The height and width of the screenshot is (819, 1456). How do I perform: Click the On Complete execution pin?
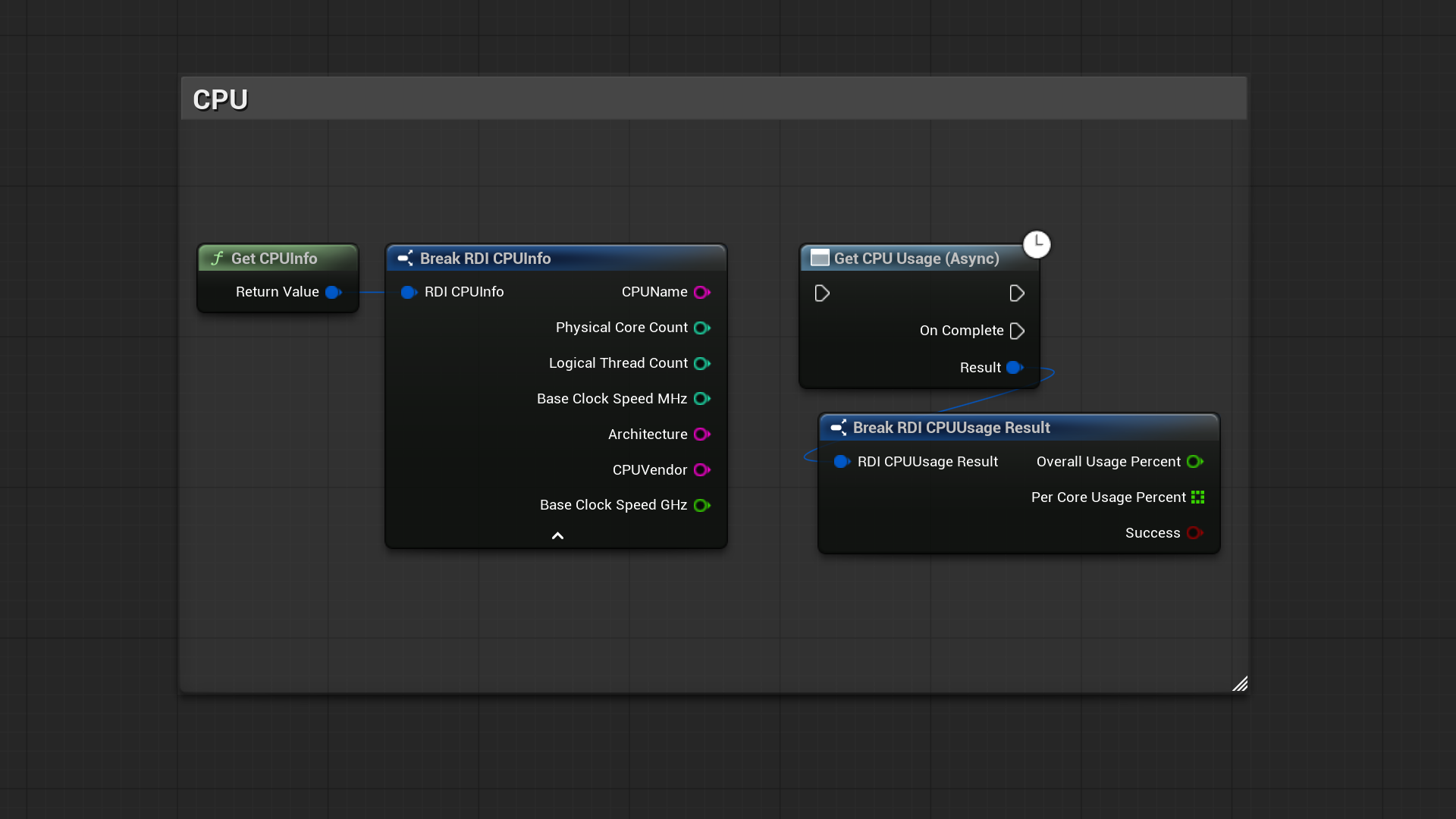point(1017,331)
